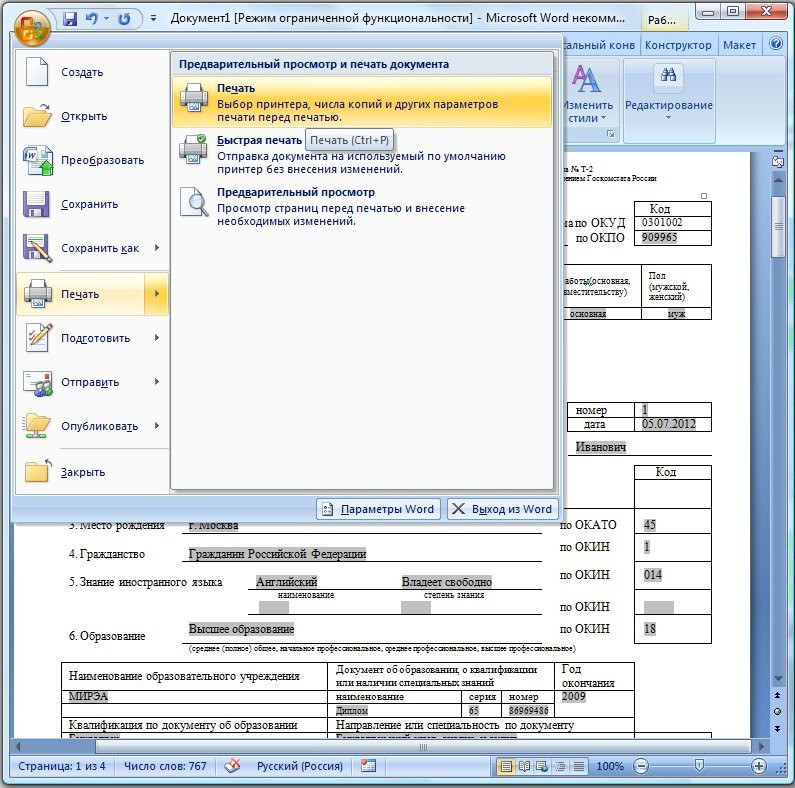795x788 pixels.
Task: Select Создать in the Office menu
Action: click(x=93, y=72)
